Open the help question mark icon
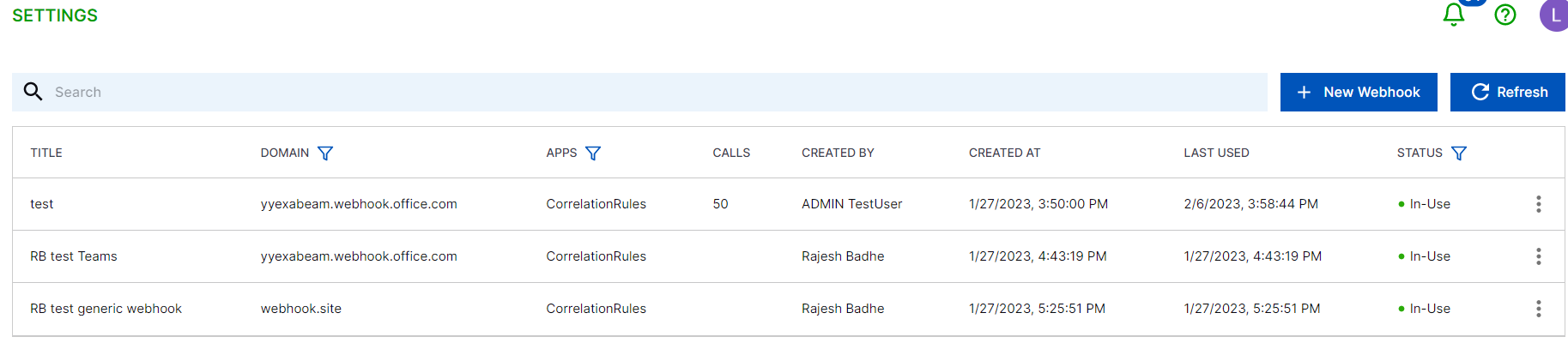 click(1505, 15)
